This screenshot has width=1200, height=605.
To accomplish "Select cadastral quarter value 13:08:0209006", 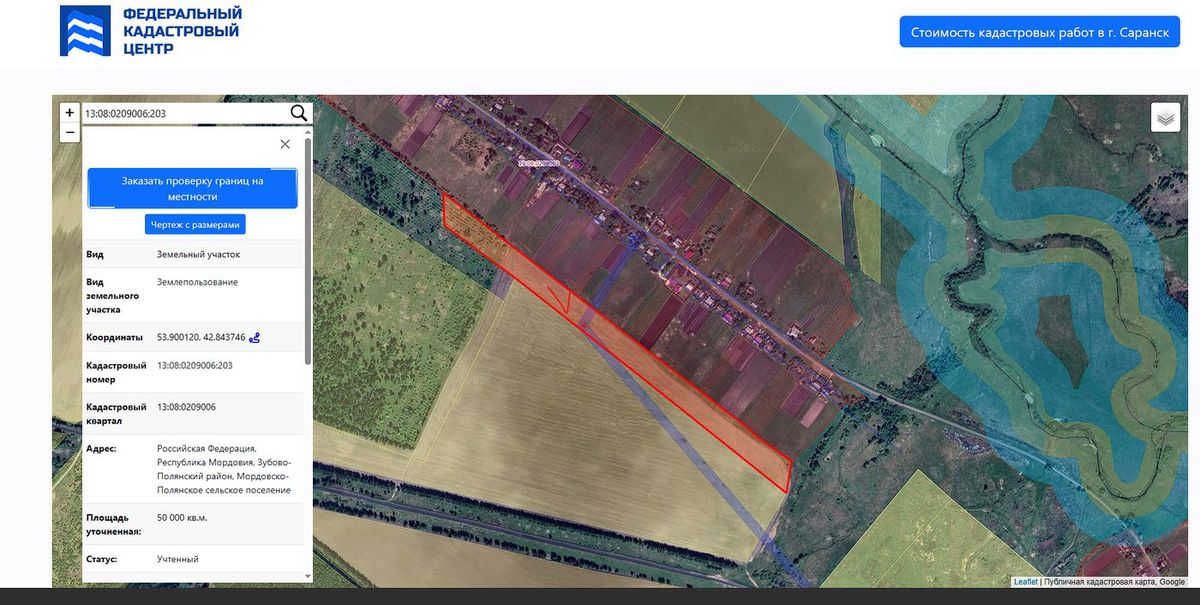I will pos(187,407).
